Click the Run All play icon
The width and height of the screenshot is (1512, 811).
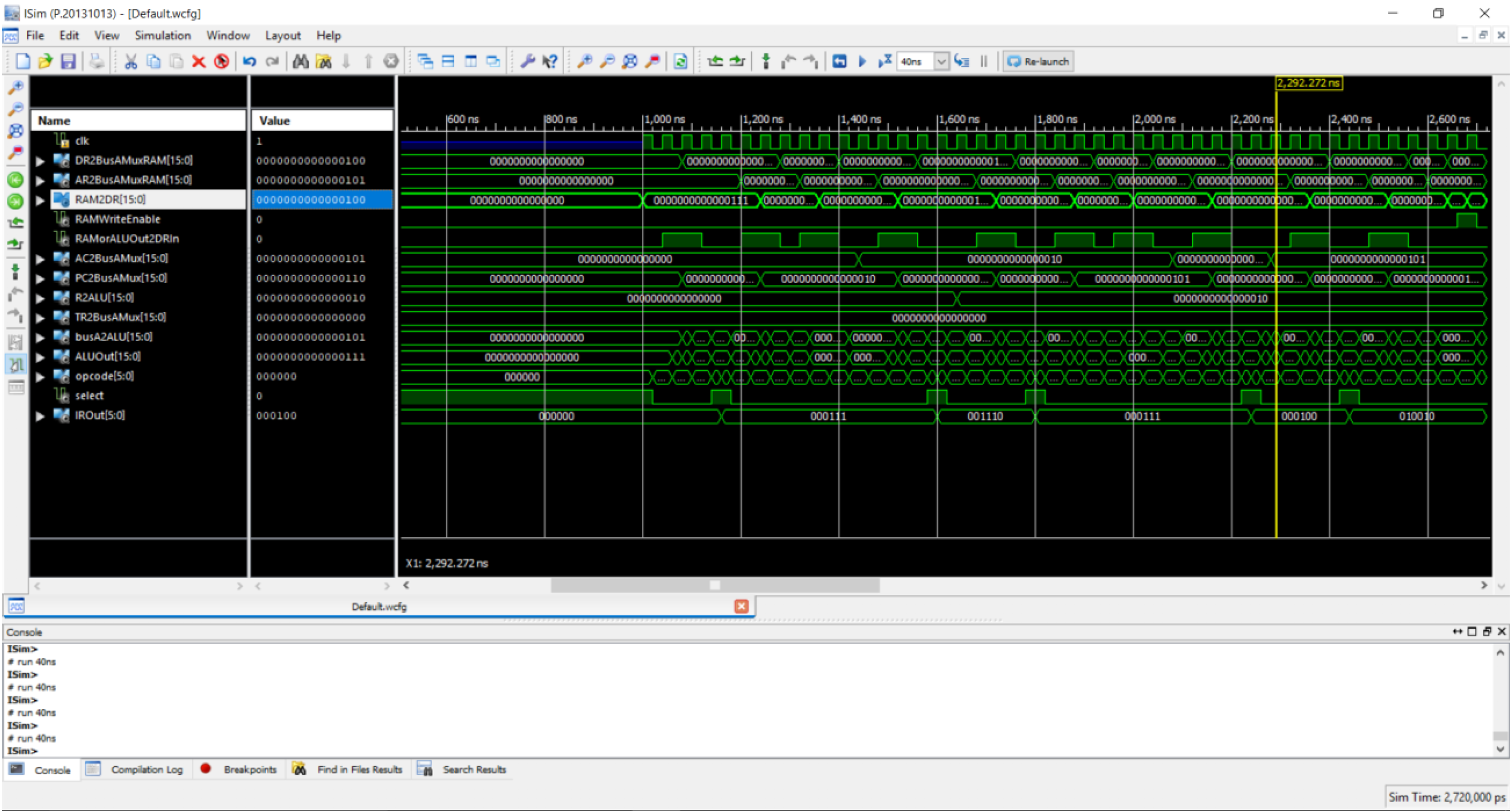pyautogui.click(x=862, y=61)
